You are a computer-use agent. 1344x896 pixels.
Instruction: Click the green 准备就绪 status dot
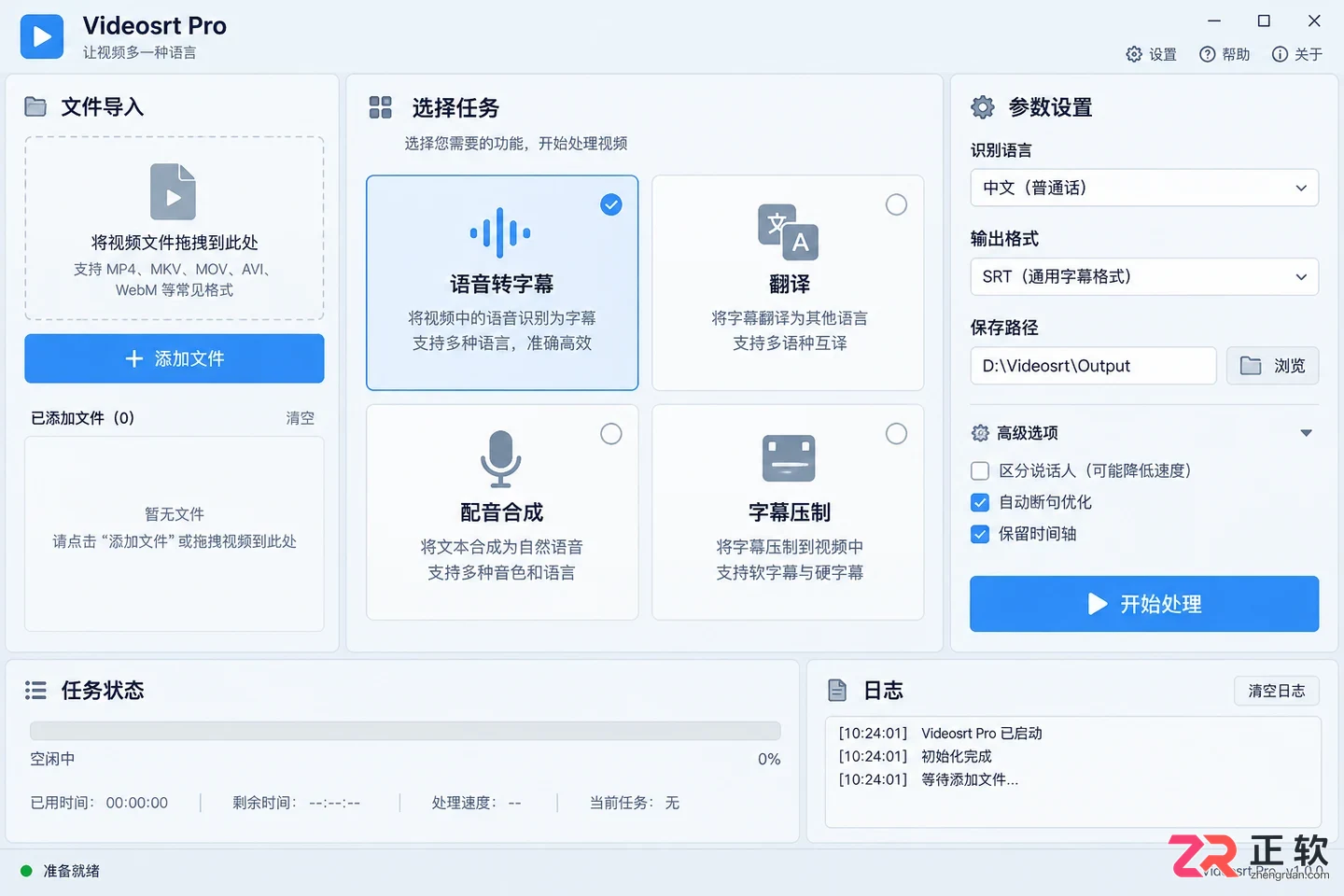pyautogui.click(x=26, y=871)
